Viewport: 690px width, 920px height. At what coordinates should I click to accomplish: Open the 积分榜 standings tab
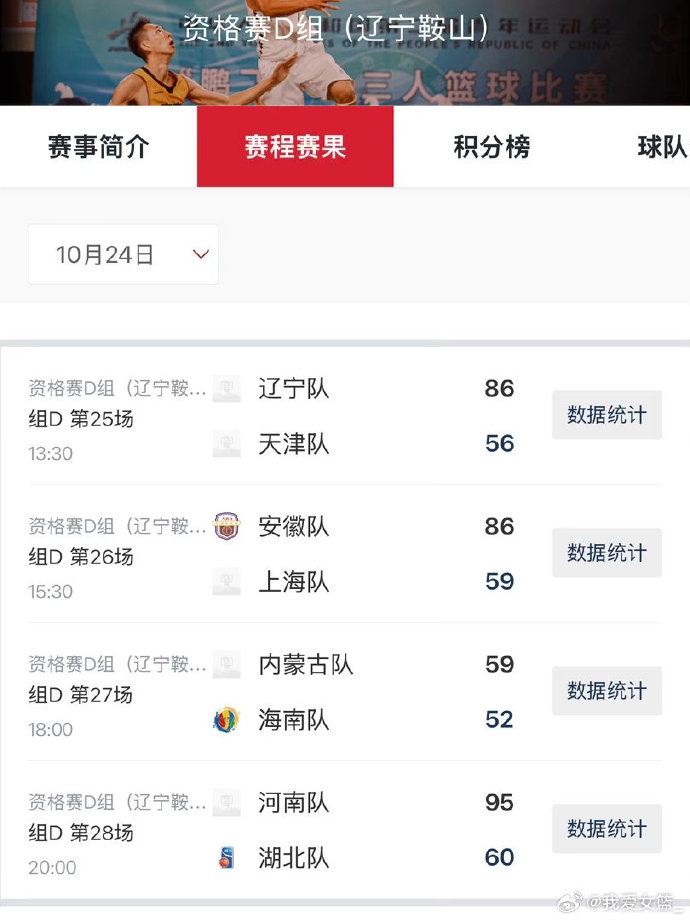coord(492,146)
